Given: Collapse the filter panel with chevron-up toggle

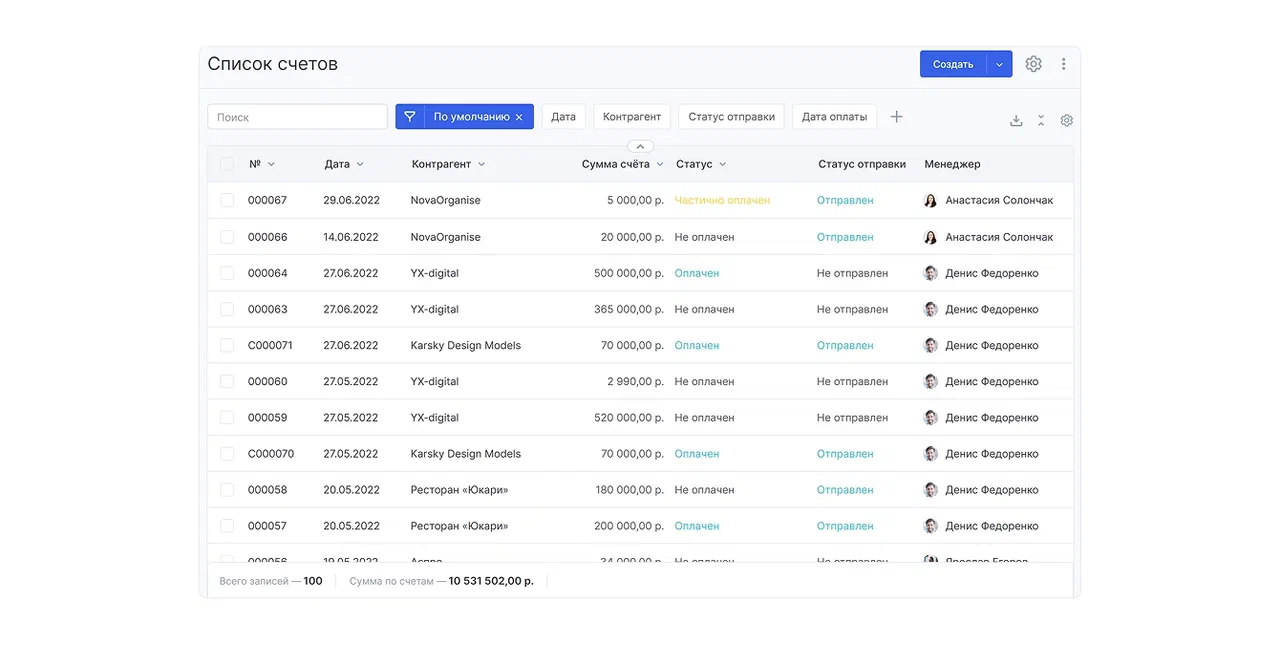Looking at the screenshot, I should (x=640, y=147).
